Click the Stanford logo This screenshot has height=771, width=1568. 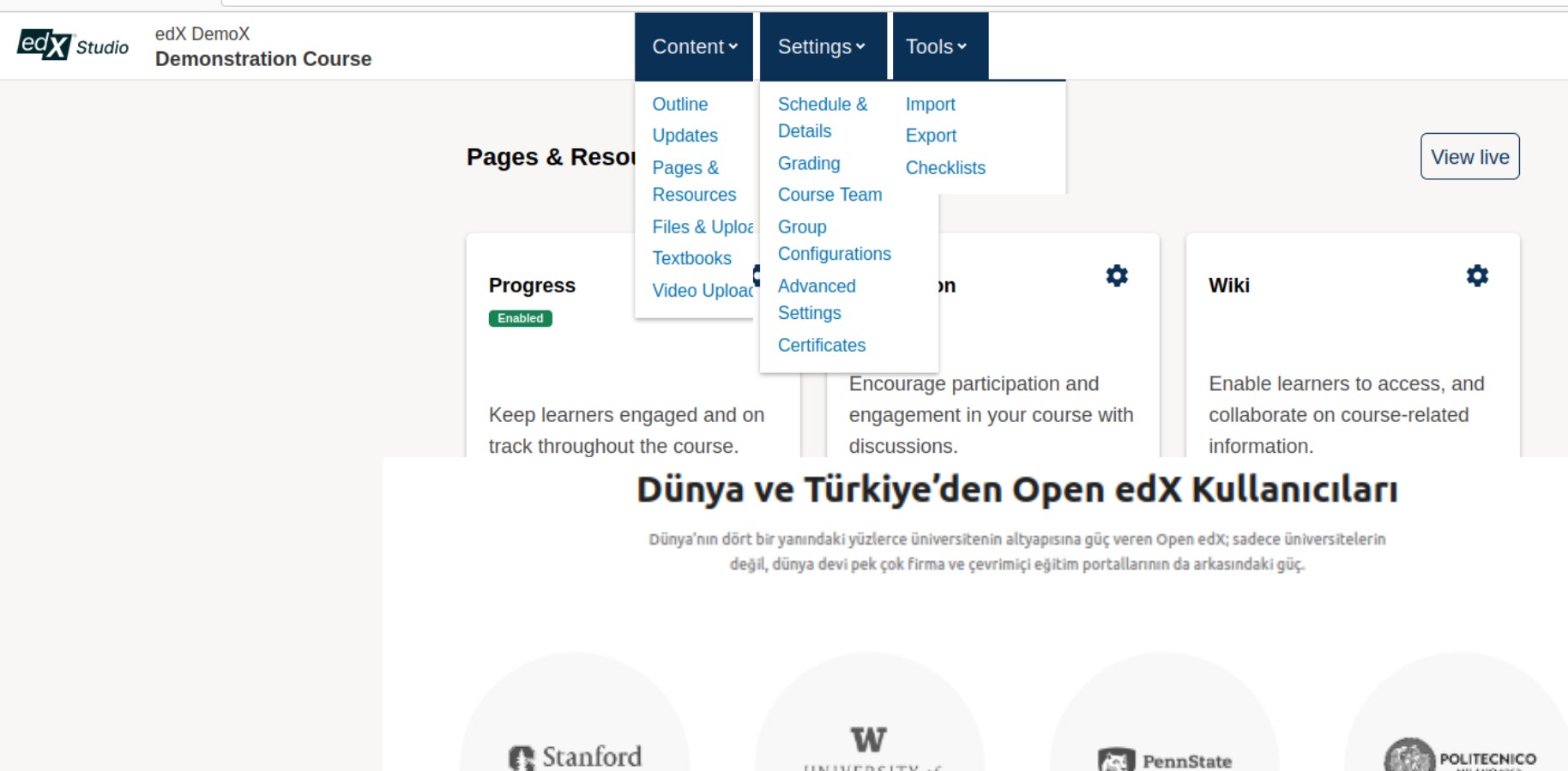point(575,756)
